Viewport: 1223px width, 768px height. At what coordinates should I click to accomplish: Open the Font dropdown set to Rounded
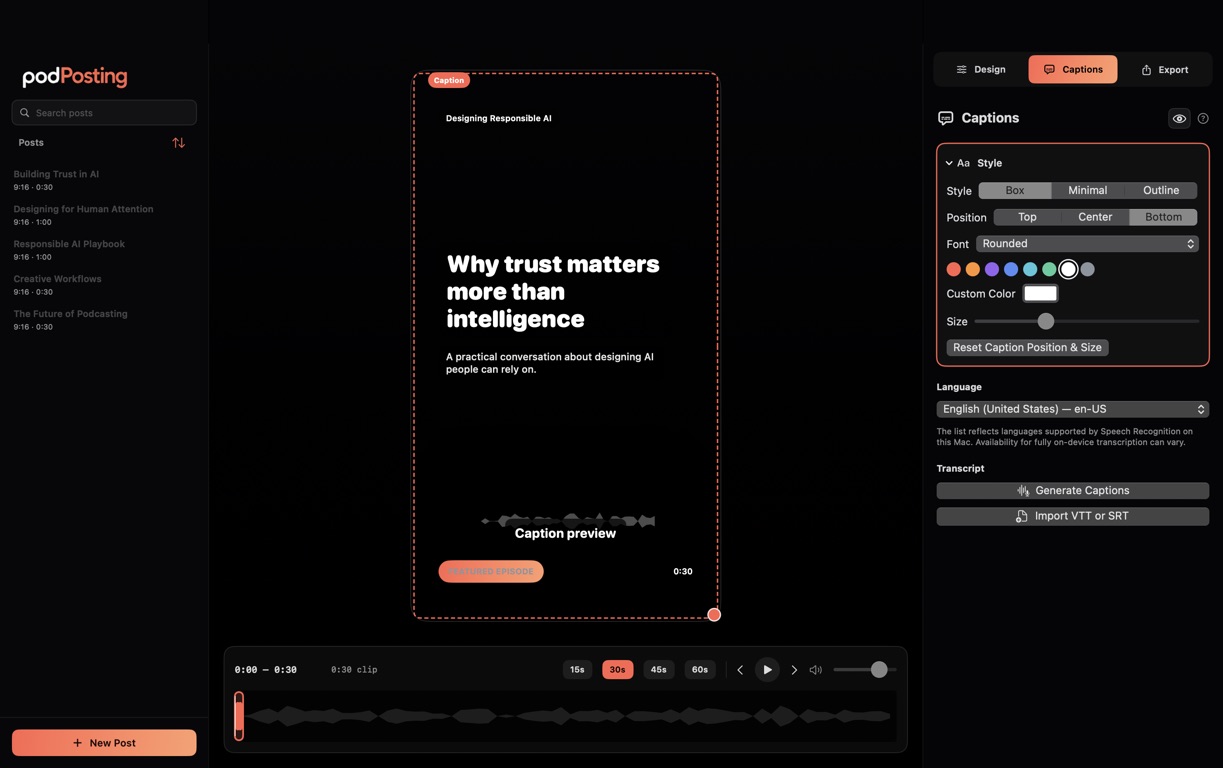point(1087,244)
